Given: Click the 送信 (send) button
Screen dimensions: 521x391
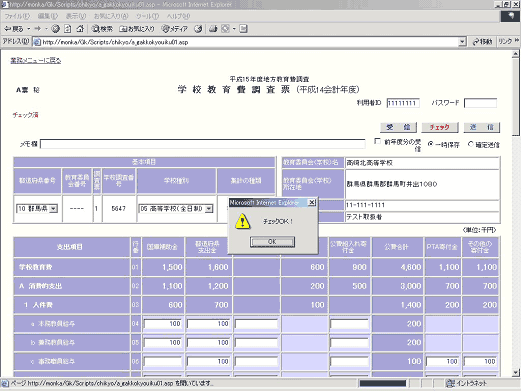Looking at the screenshot, I should click(x=481, y=127).
